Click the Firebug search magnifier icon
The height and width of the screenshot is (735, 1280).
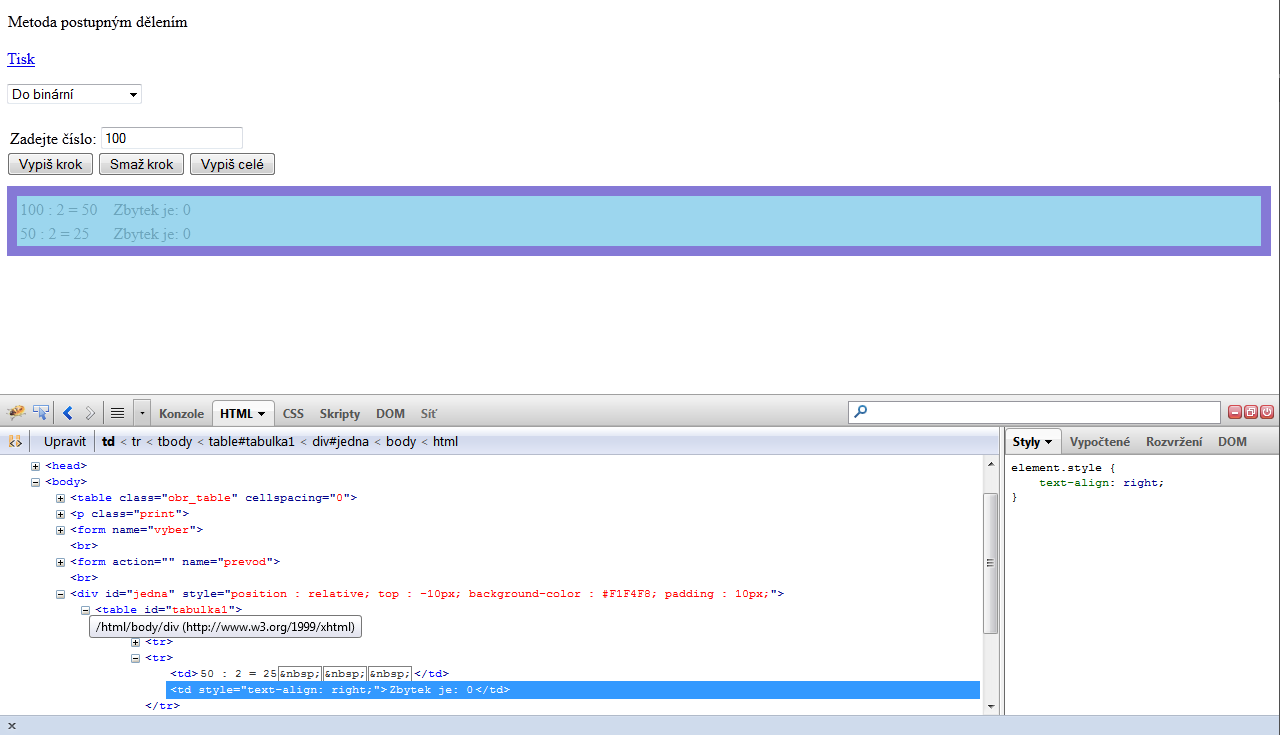(861, 411)
